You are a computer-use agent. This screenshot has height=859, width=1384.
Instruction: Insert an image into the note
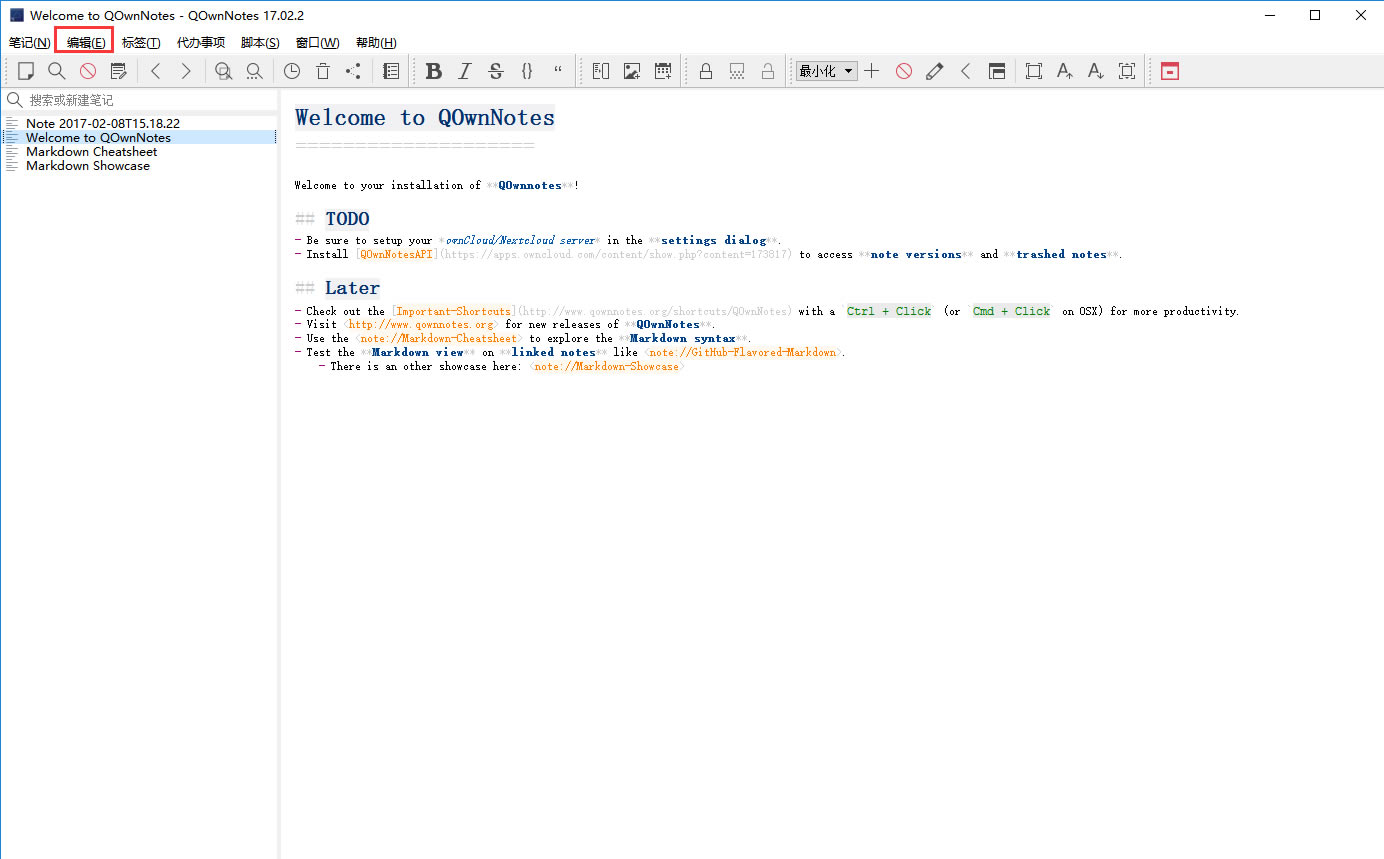[x=631, y=71]
